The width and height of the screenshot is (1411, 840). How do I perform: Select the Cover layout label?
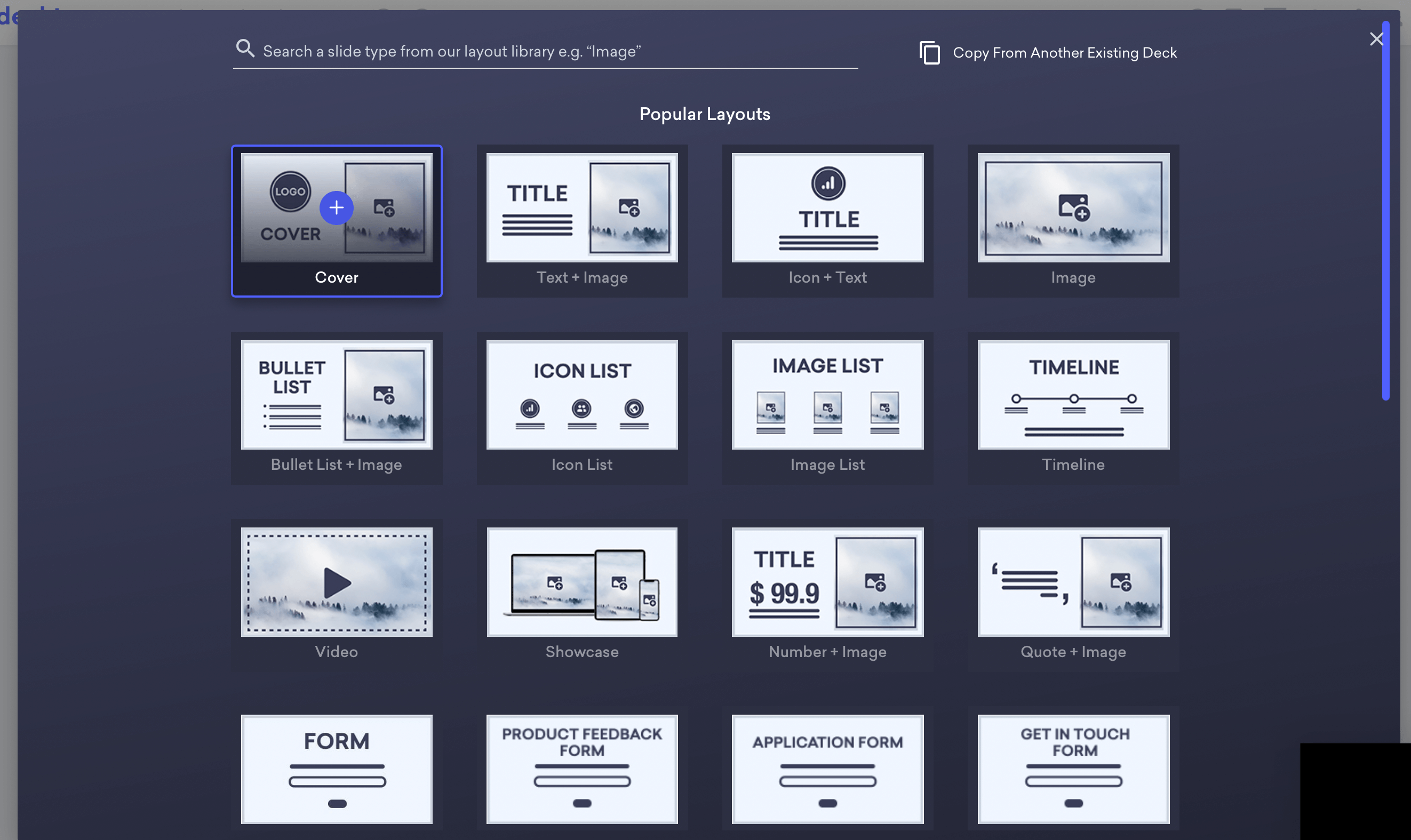(336, 277)
